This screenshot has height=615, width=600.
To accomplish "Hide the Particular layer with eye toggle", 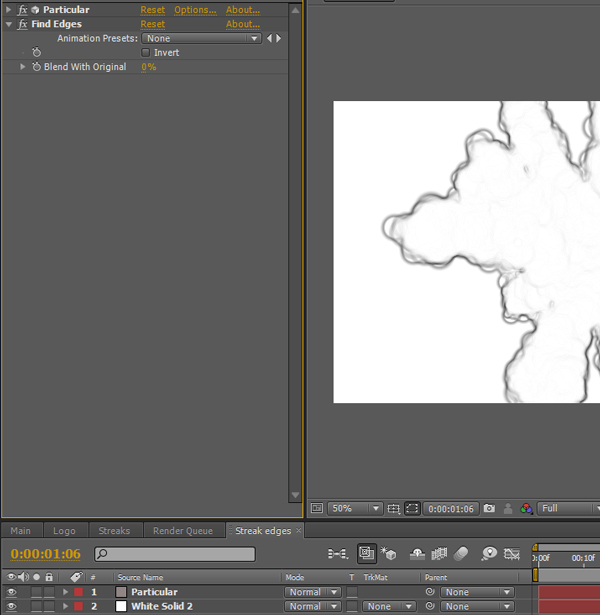I will point(12,592).
